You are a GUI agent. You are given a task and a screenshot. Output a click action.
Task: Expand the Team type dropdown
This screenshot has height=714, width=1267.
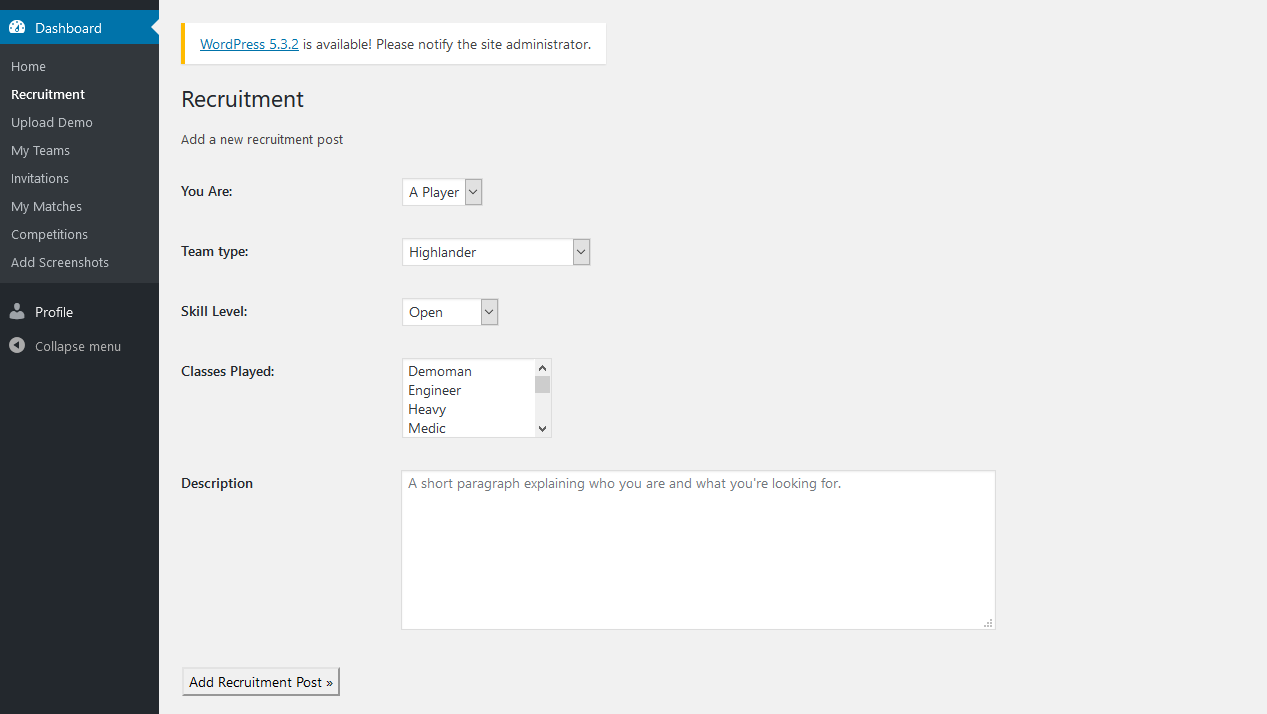tap(496, 252)
